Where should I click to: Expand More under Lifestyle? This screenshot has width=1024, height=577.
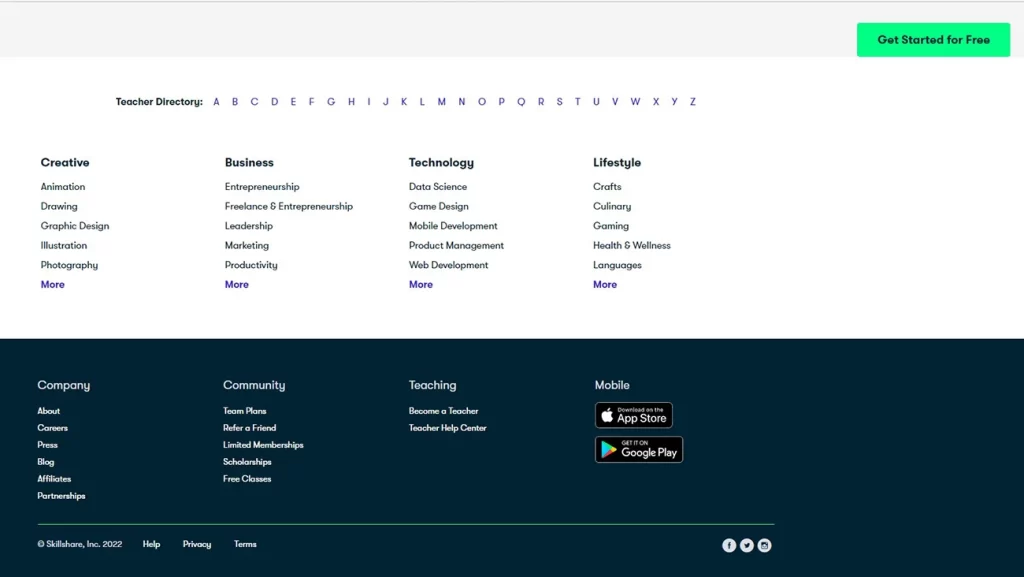(605, 285)
